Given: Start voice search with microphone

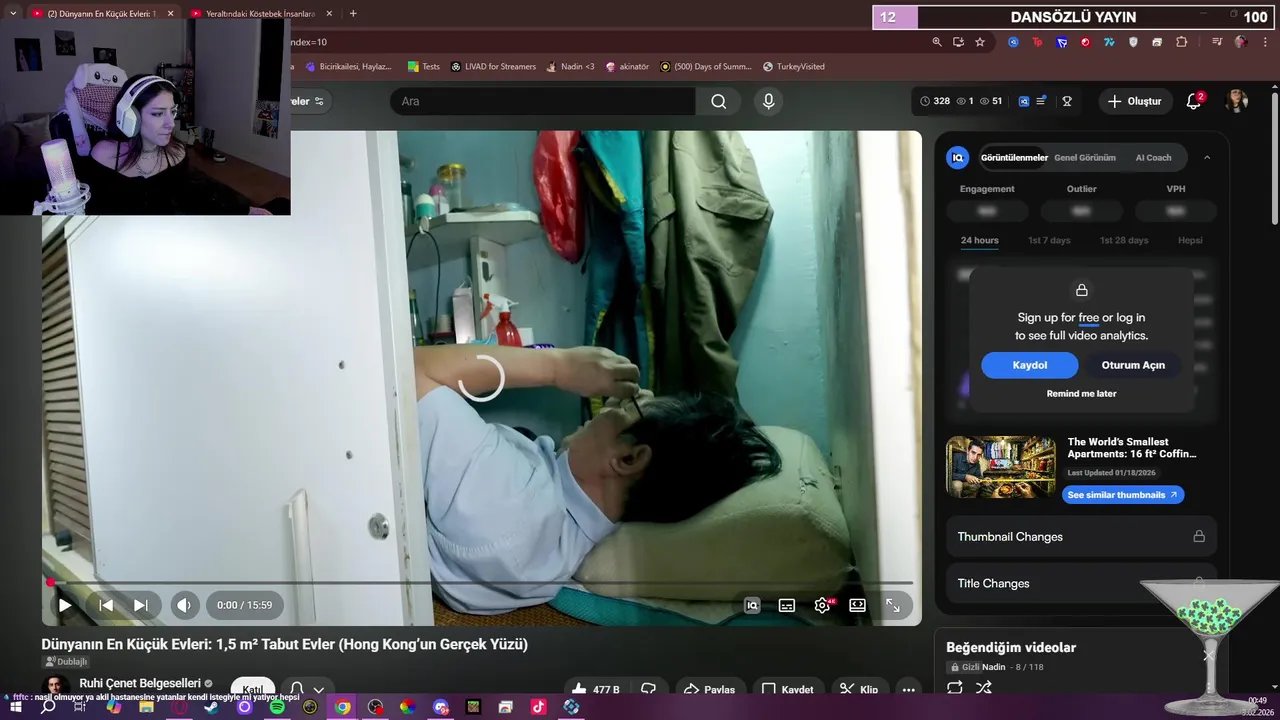Looking at the screenshot, I should (x=768, y=101).
